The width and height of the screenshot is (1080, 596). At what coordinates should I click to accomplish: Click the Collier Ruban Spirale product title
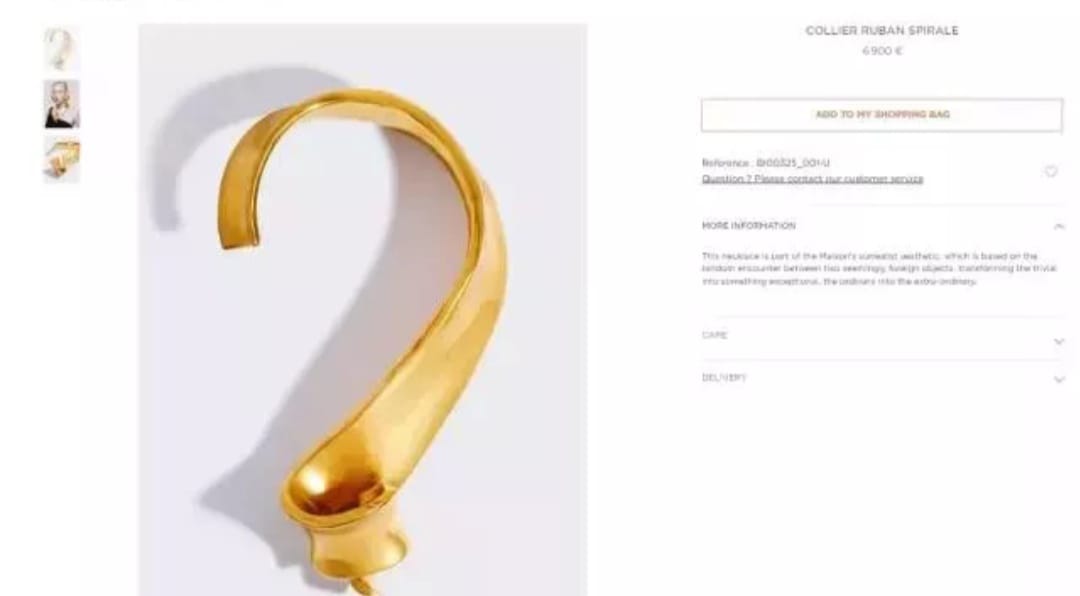click(882, 30)
